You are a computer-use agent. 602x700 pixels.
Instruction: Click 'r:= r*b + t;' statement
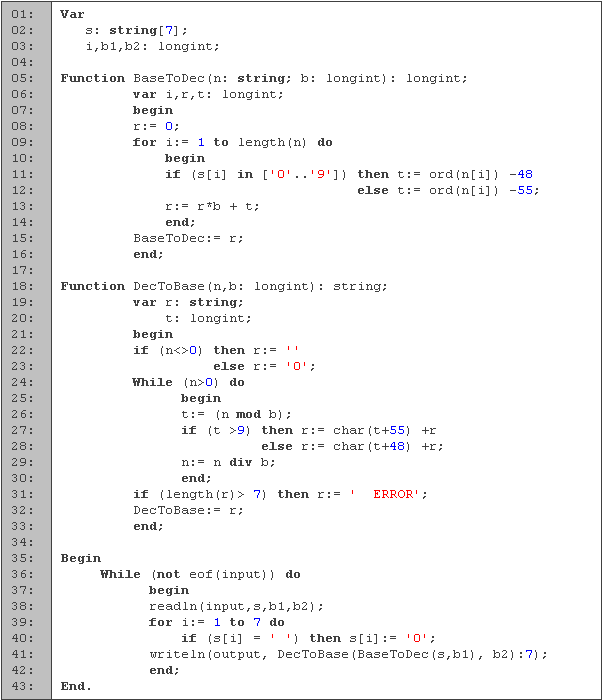point(212,206)
